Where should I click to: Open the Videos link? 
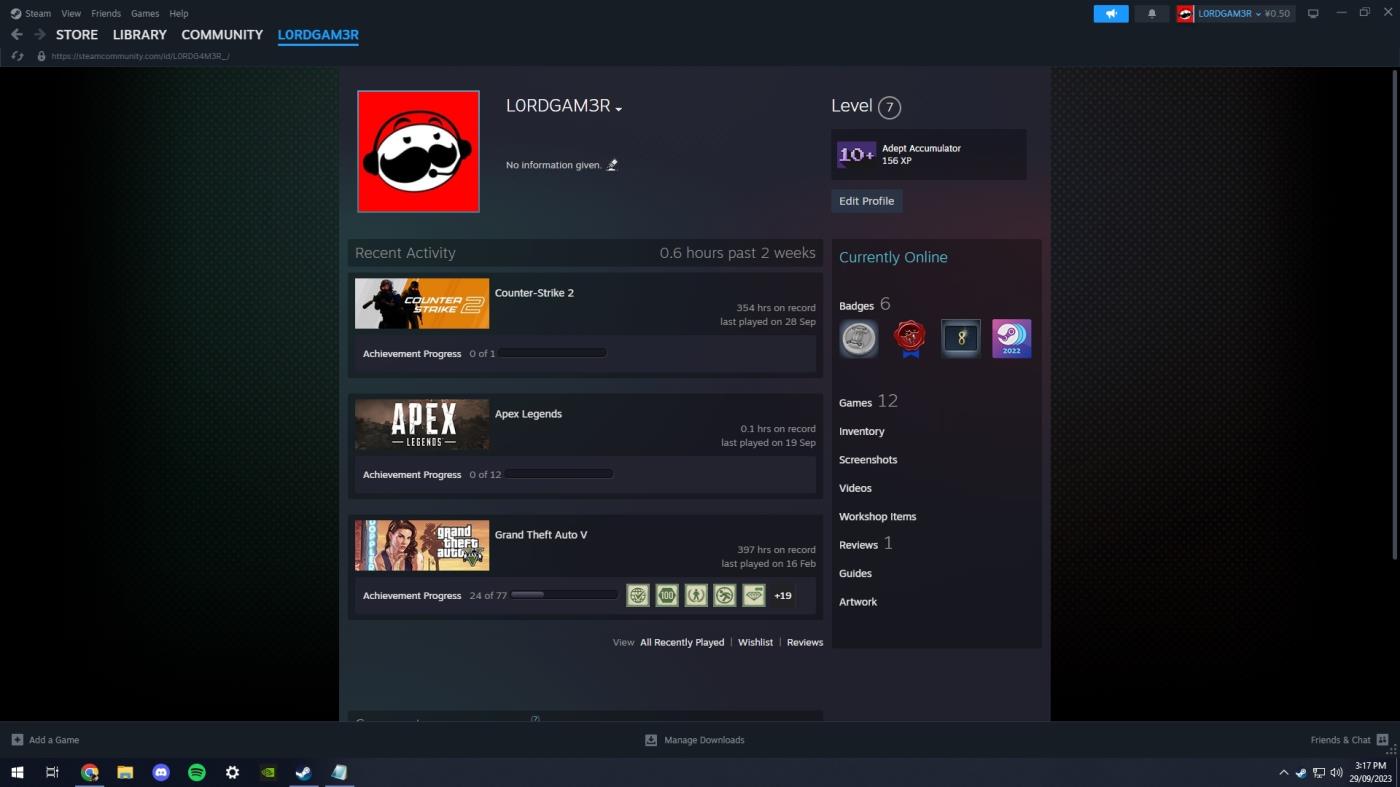[855, 489]
